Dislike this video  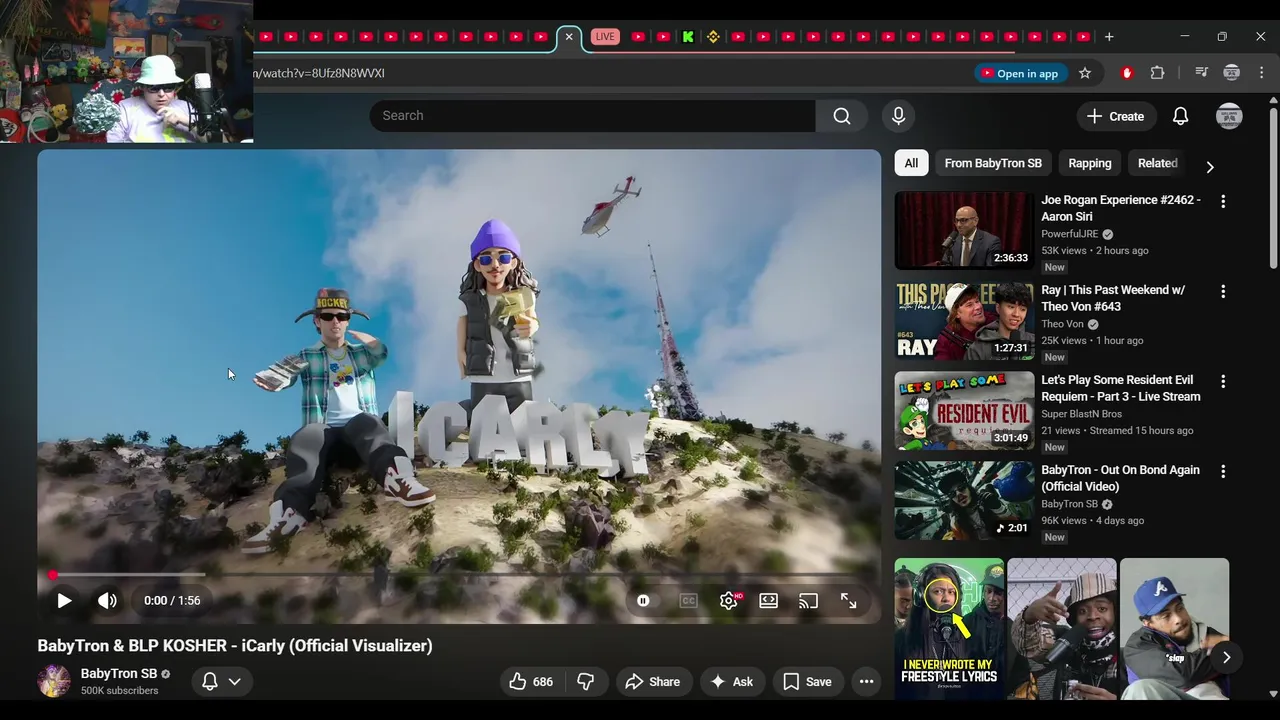click(586, 682)
